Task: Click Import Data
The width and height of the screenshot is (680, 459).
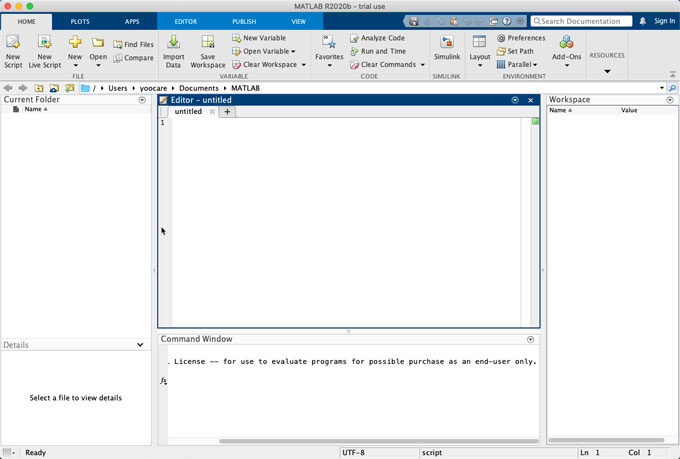Action: coord(173,52)
